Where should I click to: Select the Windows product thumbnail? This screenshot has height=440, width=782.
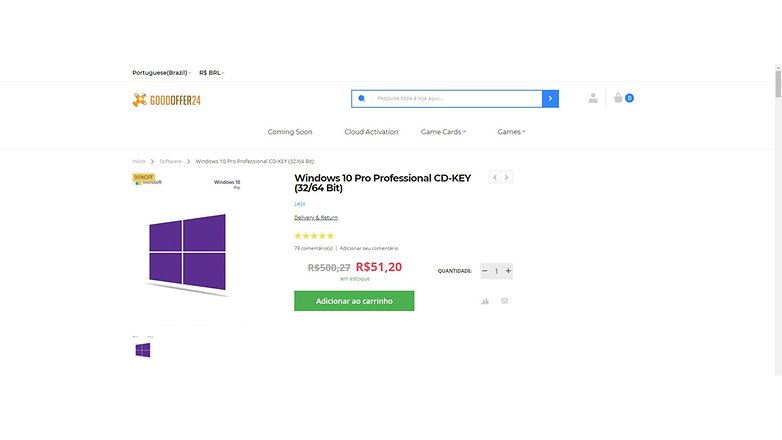[143, 350]
